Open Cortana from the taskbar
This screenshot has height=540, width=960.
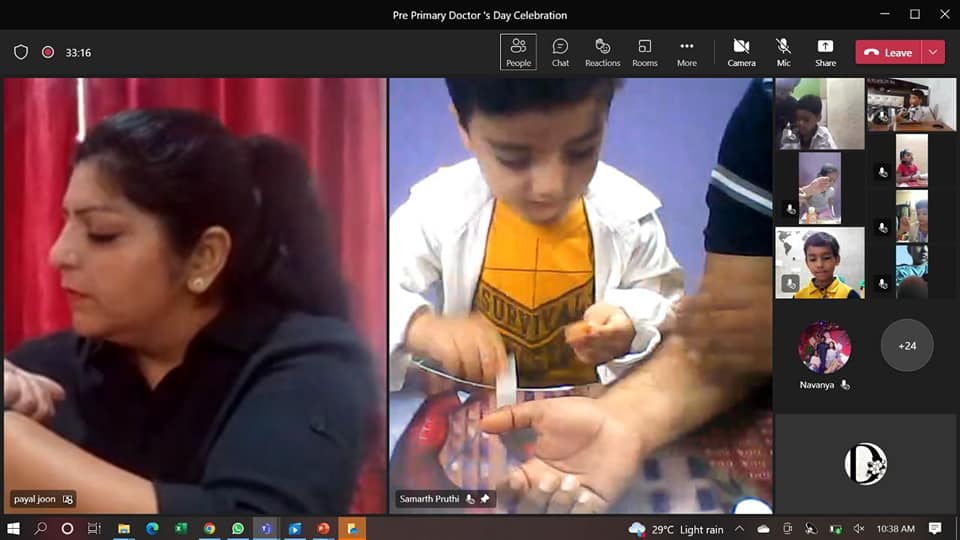click(x=67, y=528)
